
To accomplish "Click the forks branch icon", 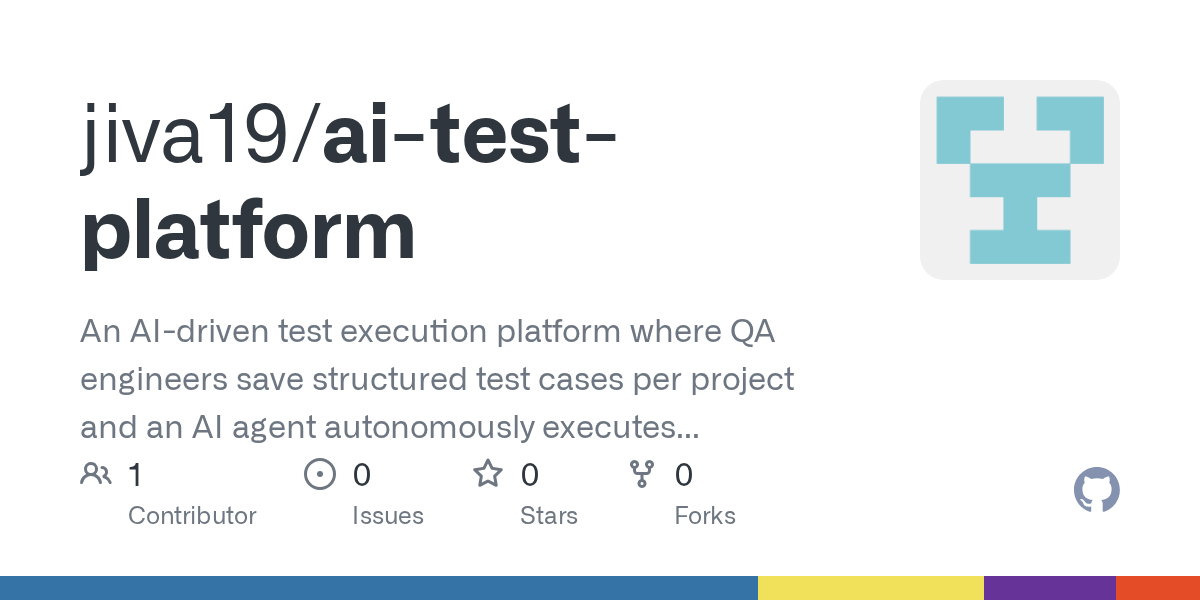I will point(641,474).
